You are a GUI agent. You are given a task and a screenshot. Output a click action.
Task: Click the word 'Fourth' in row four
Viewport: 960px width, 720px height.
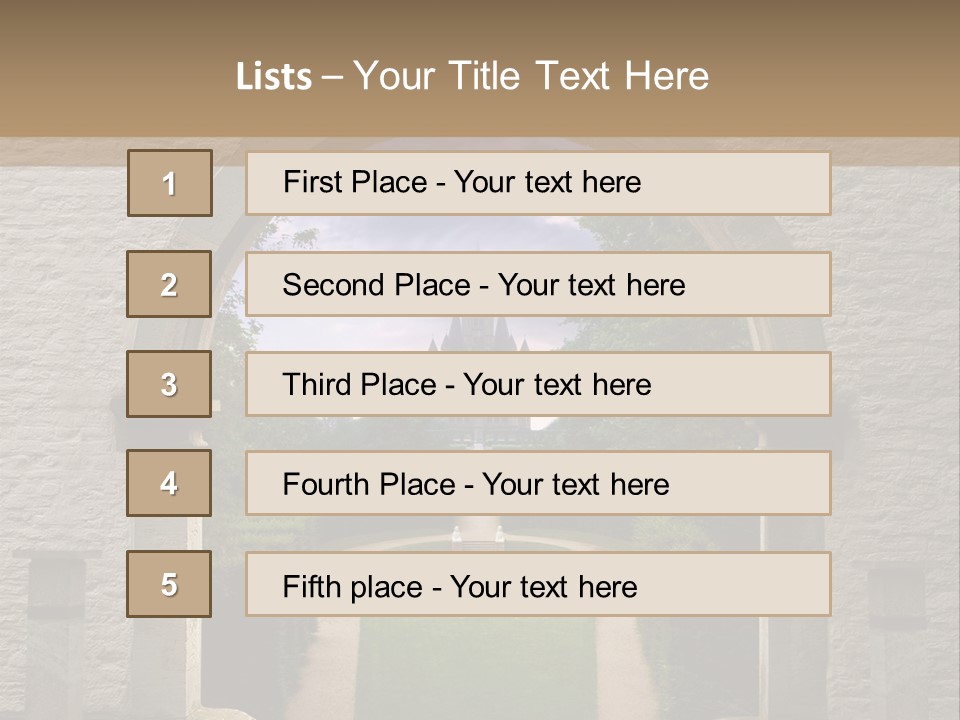click(326, 484)
